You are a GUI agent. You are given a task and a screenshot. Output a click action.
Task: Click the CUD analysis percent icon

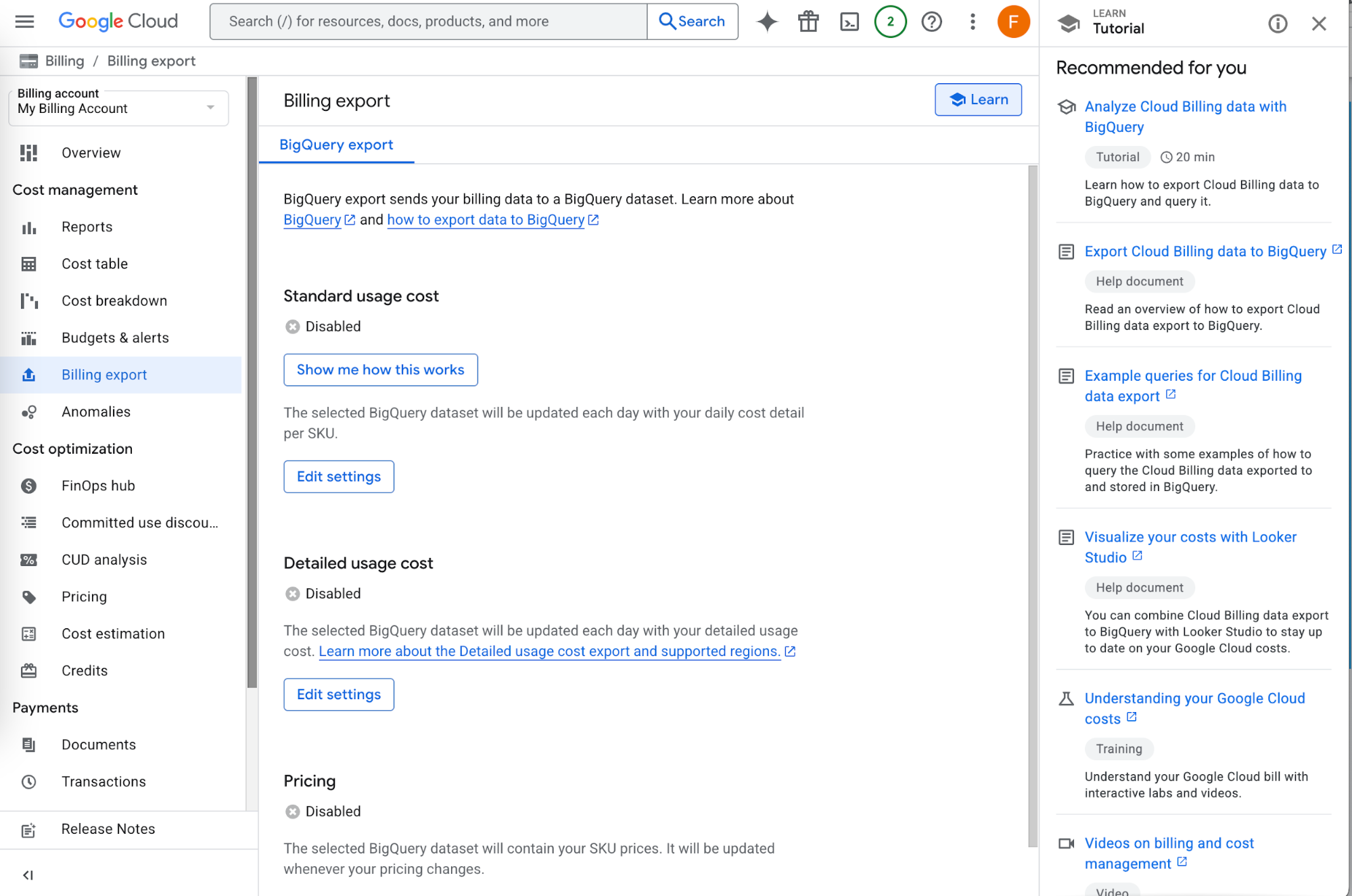pyautogui.click(x=28, y=560)
